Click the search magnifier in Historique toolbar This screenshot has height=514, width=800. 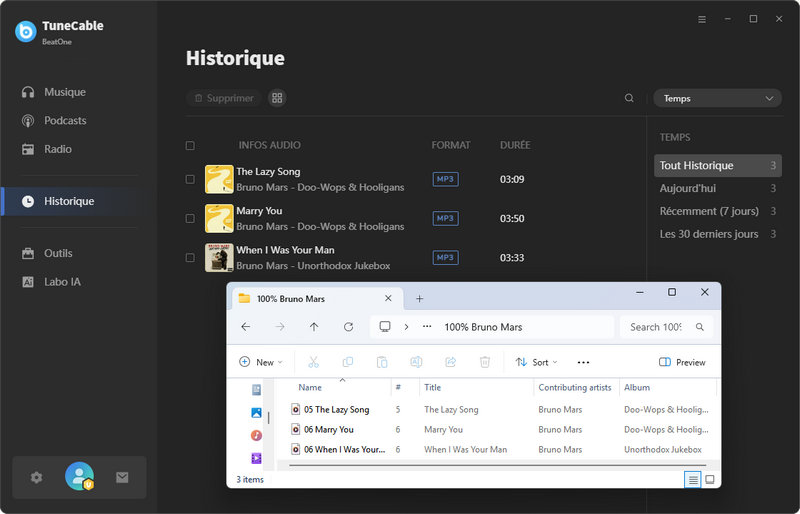(629, 98)
